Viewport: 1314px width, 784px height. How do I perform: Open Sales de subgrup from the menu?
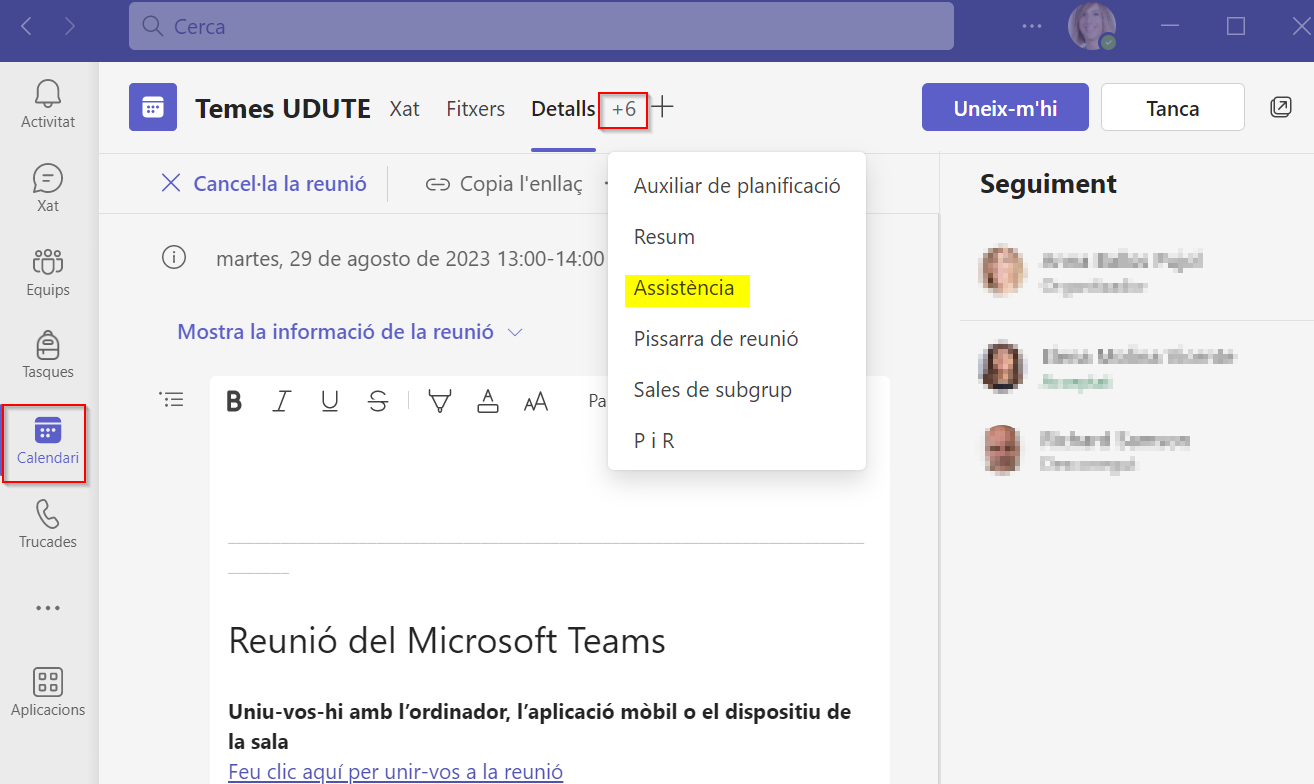pyautogui.click(x=737, y=390)
